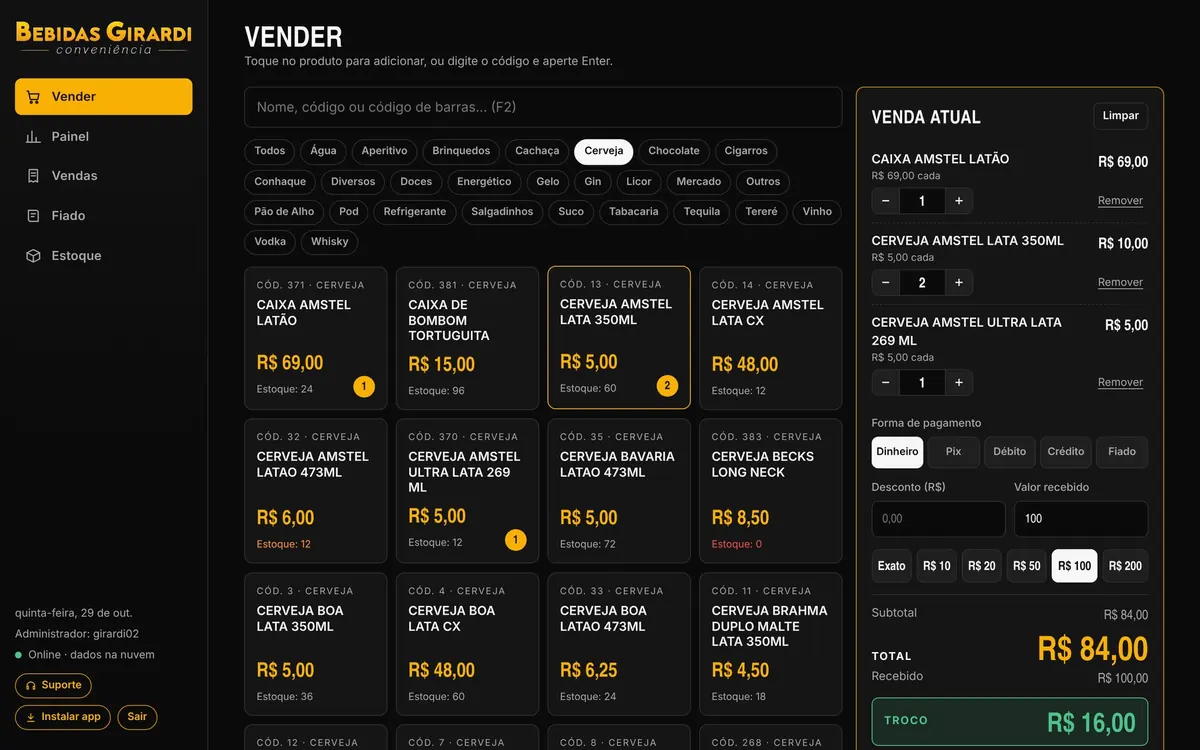This screenshot has height=750, width=1200.
Task: Decrease quantity of CERVEJA AMSTEL LATA 350ML
Action: [886, 283]
